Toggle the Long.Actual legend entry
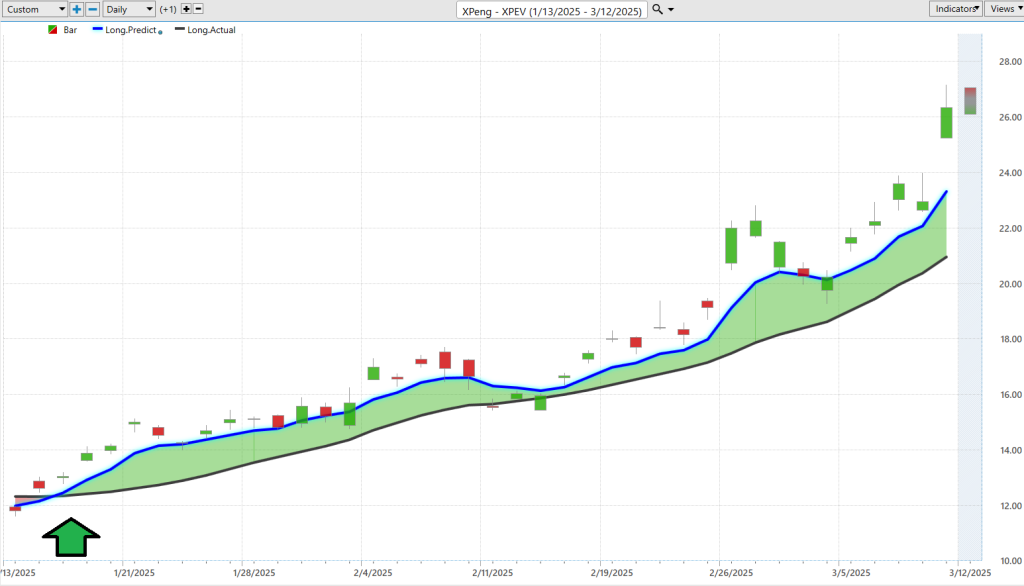Image resolution: width=1024 pixels, height=586 pixels. click(x=205, y=30)
